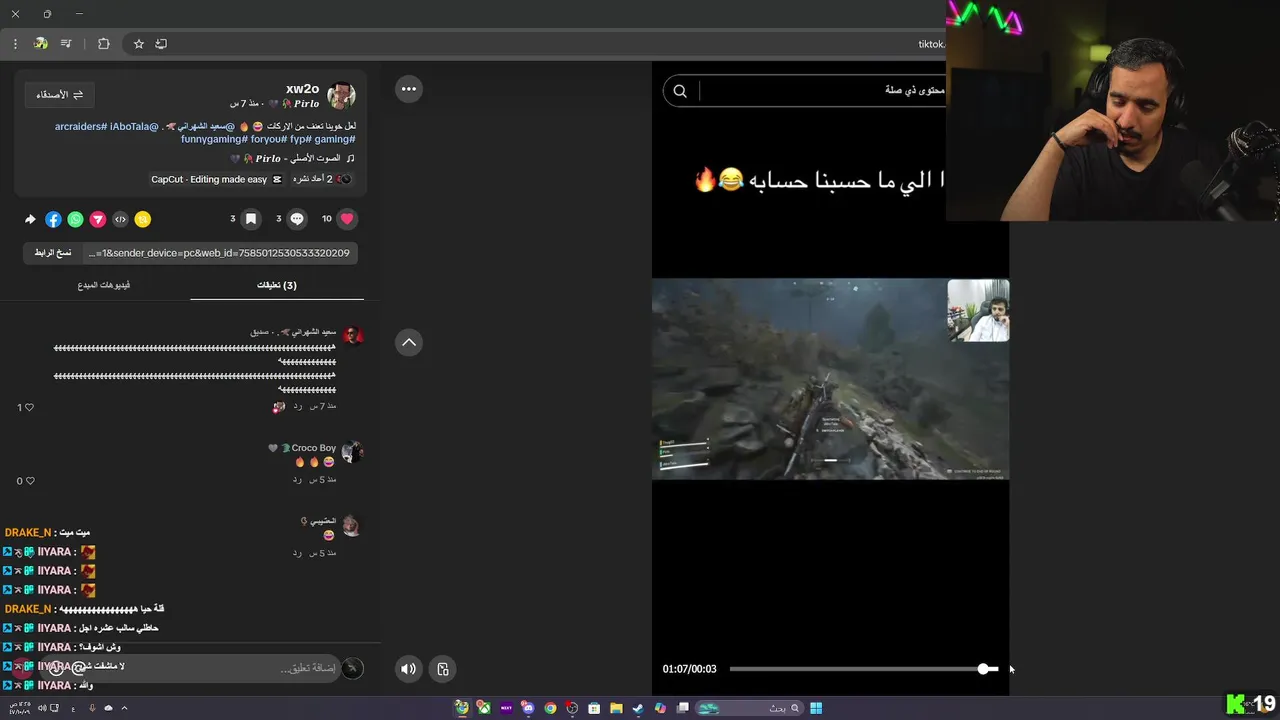Open the system tray volume icon
Image resolution: width=1280 pixels, height=720 pixels.
tap(42, 708)
